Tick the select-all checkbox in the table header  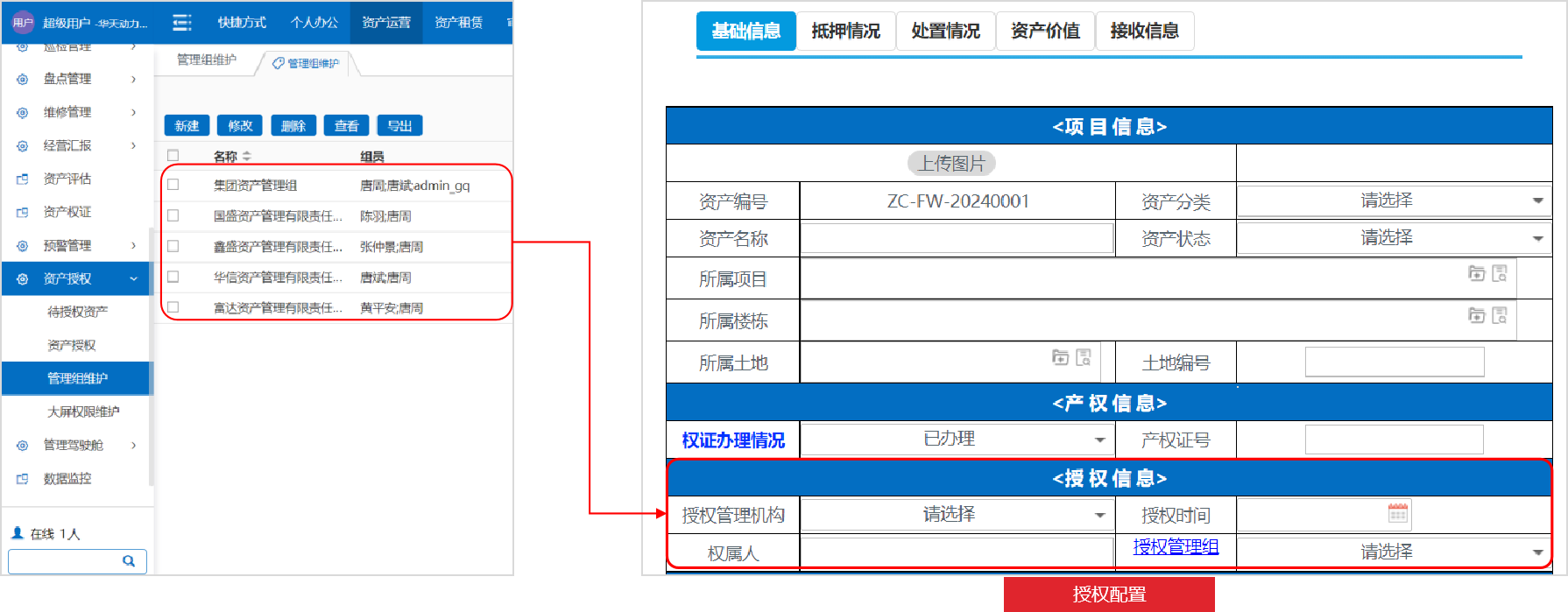[x=173, y=155]
